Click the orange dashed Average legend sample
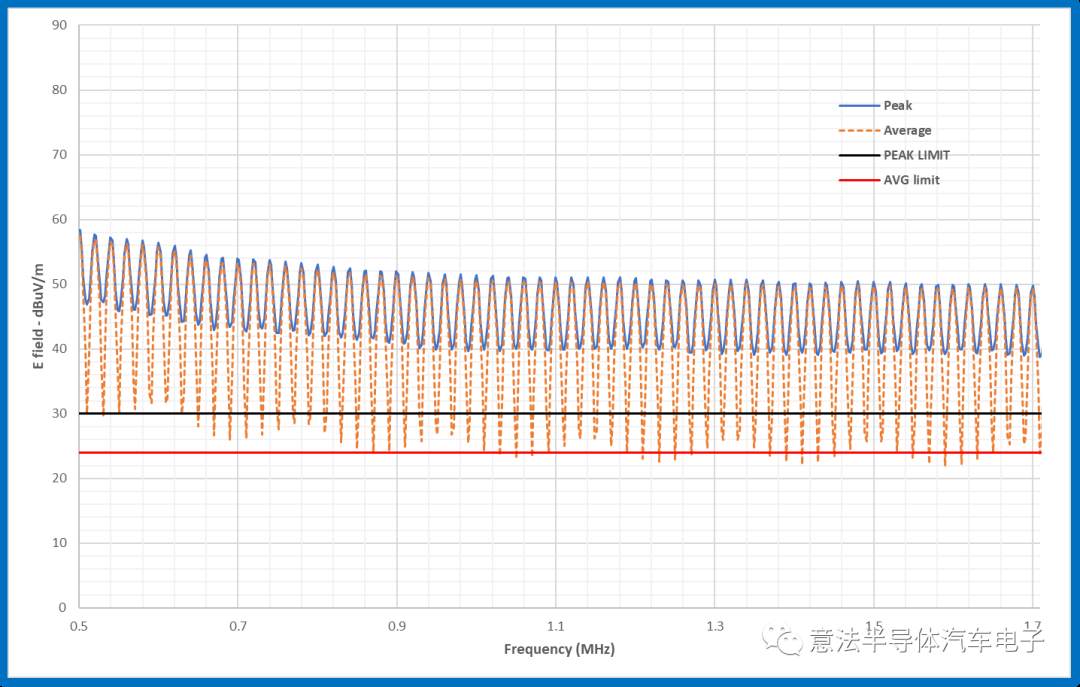This screenshot has width=1080, height=687. click(858, 131)
